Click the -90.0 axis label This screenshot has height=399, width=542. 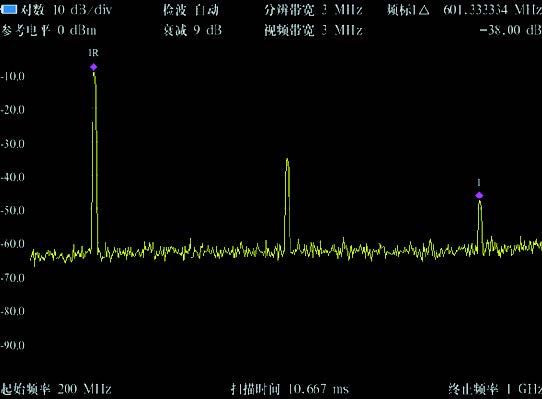(x=13, y=345)
